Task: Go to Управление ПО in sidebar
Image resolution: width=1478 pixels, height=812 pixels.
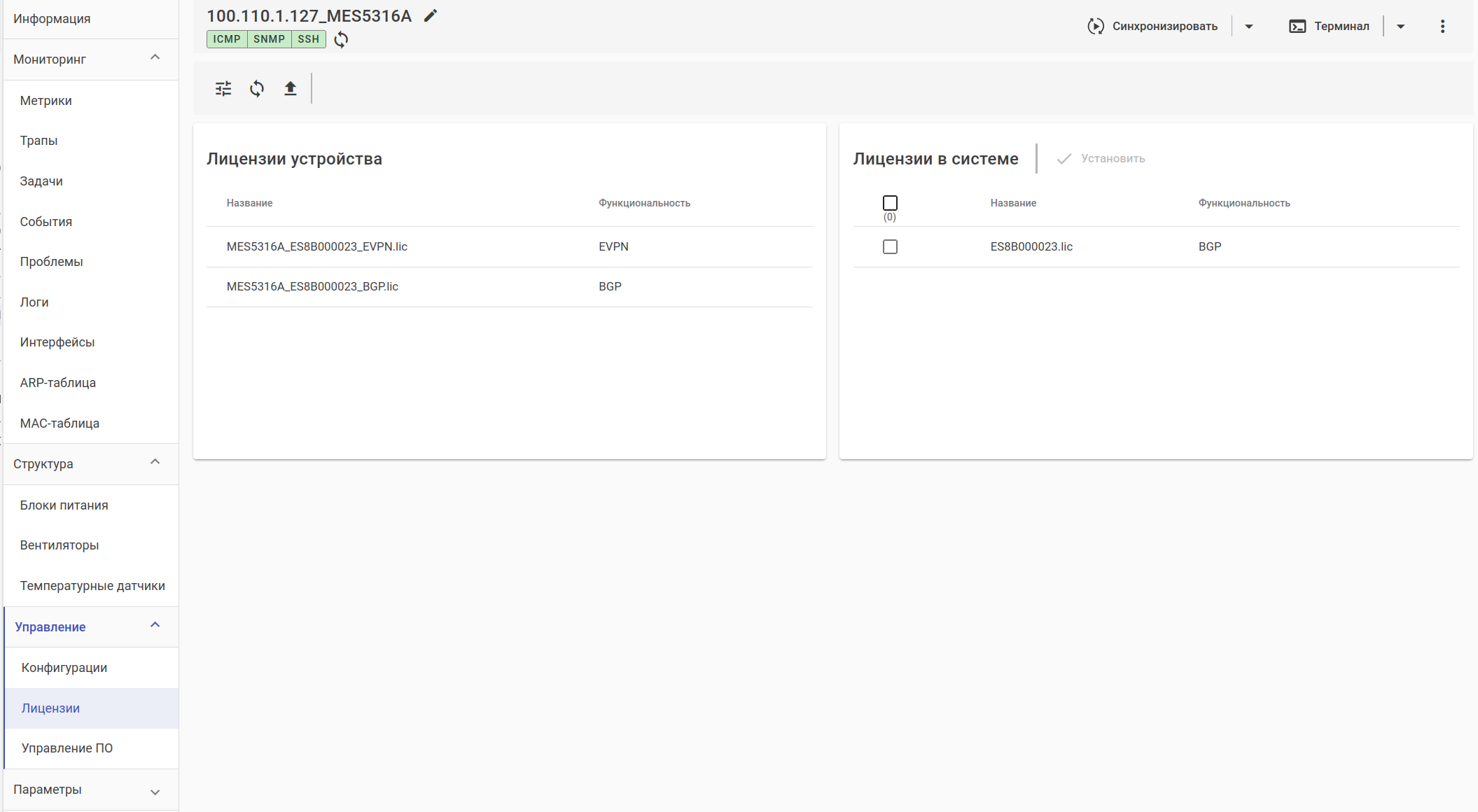Action: point(67,748)
